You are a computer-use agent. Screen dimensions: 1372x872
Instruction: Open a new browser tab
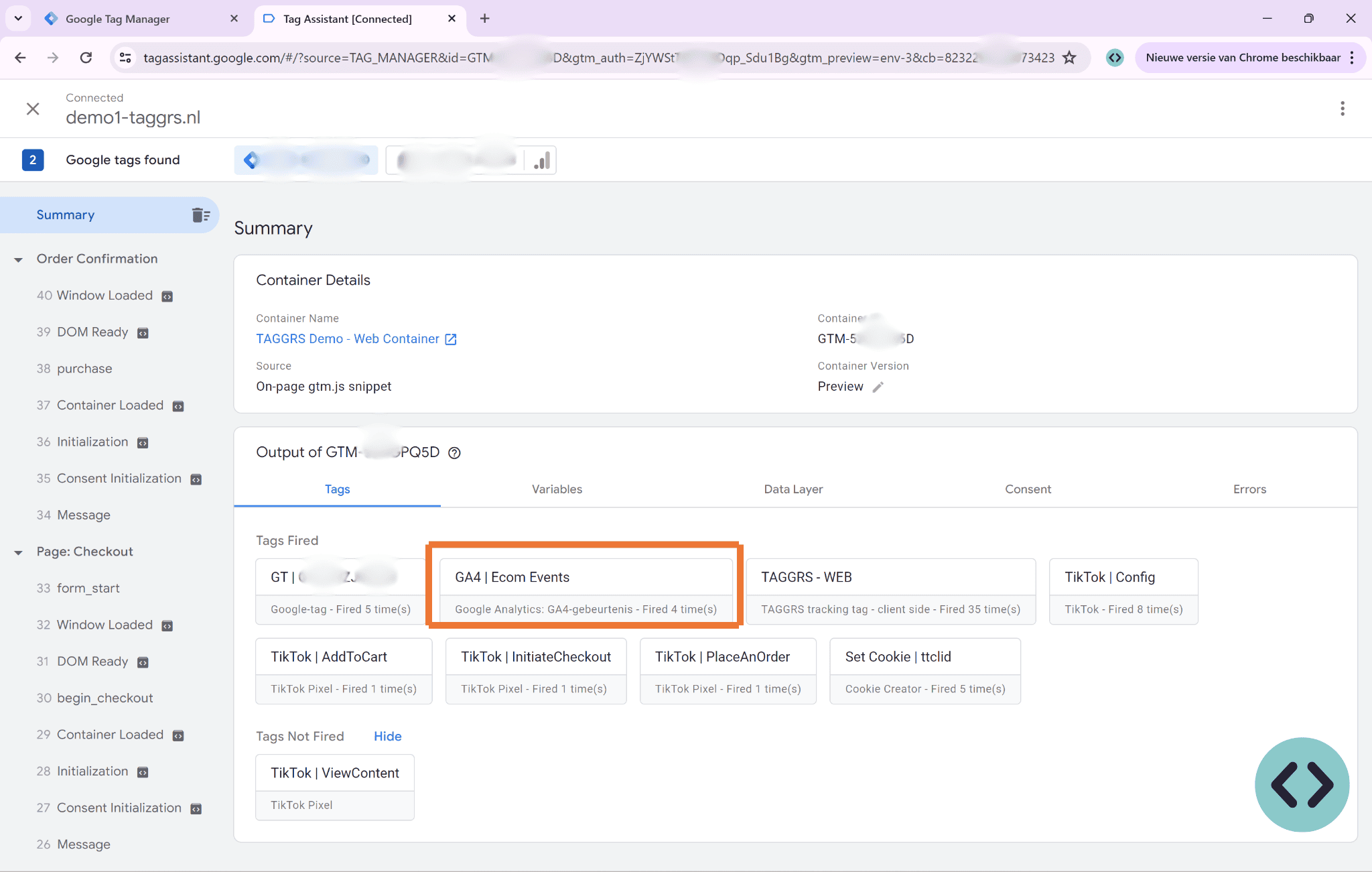484,19
